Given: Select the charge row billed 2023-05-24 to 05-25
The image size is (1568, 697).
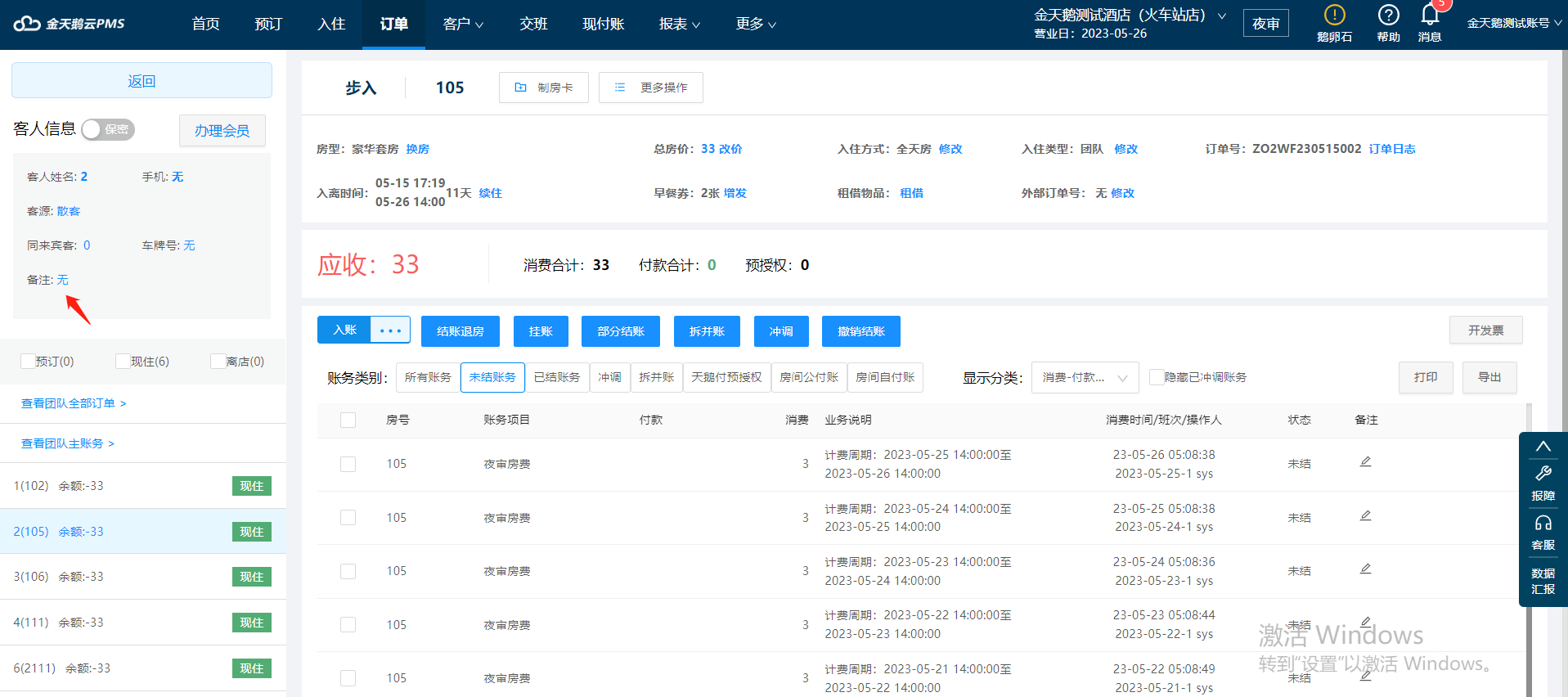Looking at the screenshot, I should pyautogui.click(x=348, y=517).
